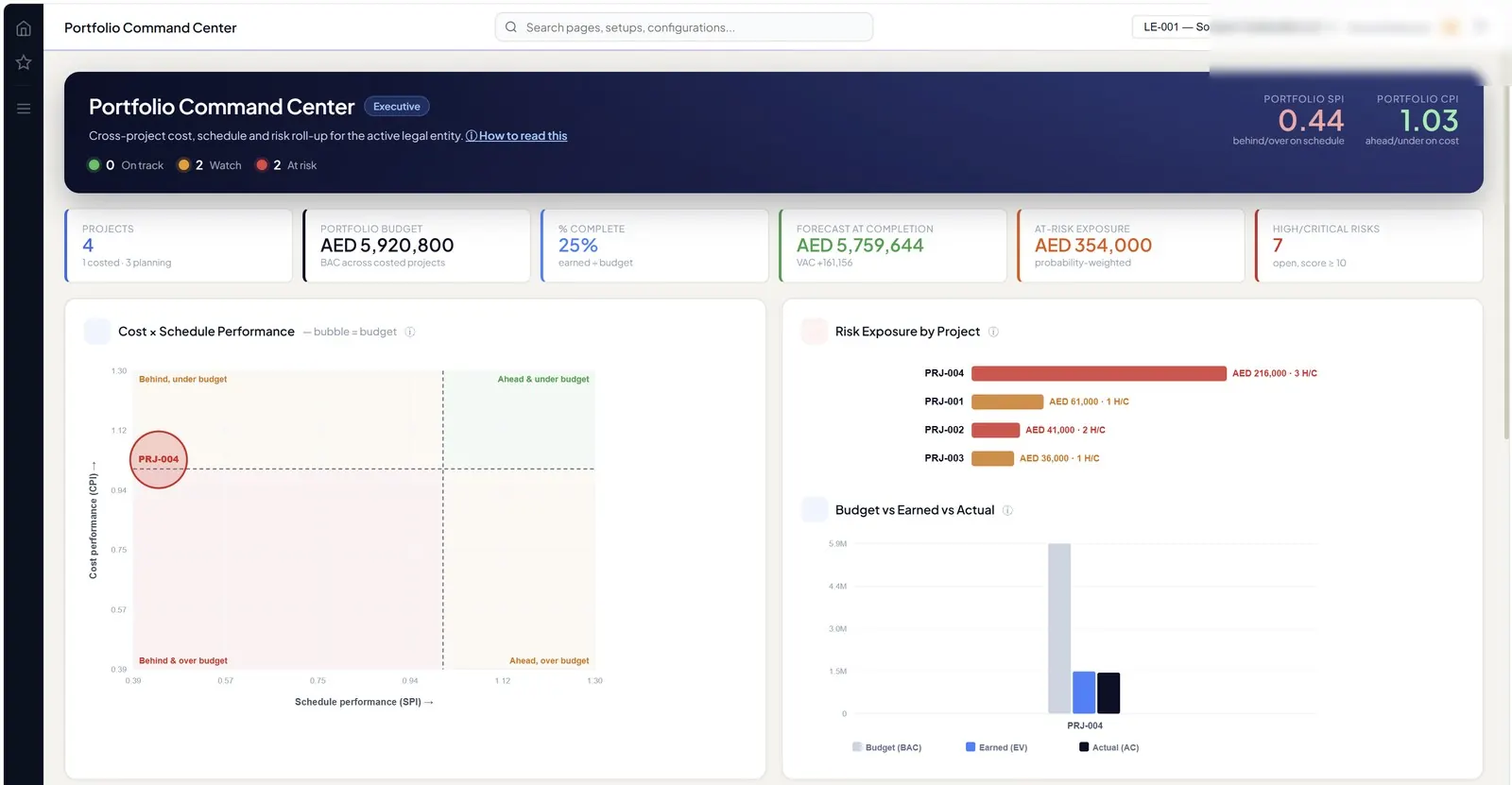This screenshot has height=785, width=1512.
Task: Open the Projects card showing 4
Action: tap(179, 246)
